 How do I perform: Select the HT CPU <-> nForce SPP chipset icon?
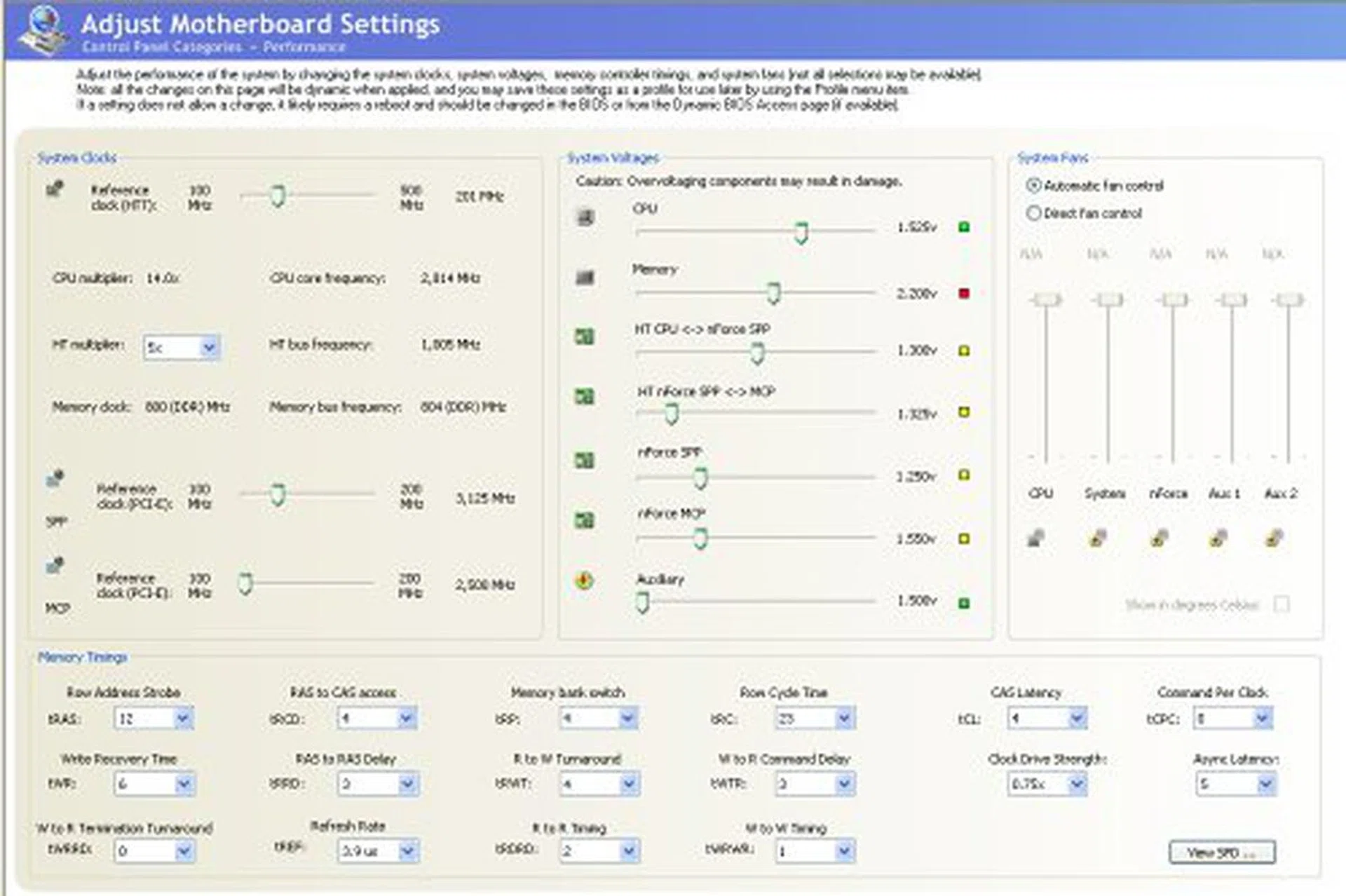(585, 337)
